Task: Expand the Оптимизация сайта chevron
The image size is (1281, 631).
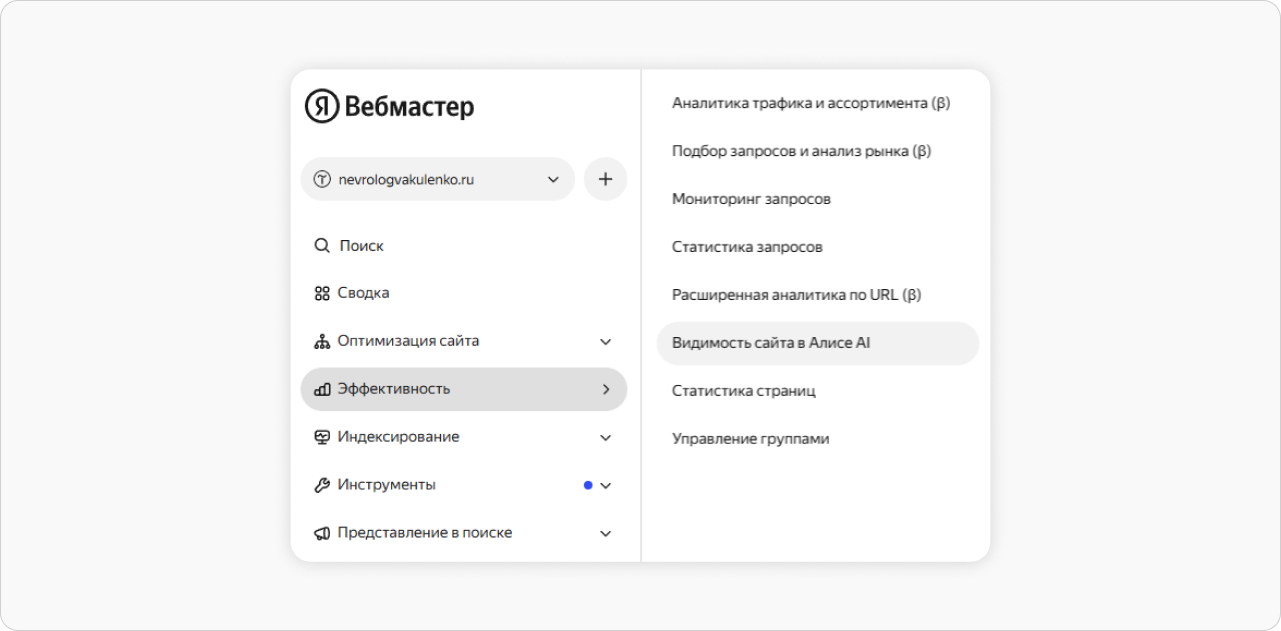Action: coord(606,342)
